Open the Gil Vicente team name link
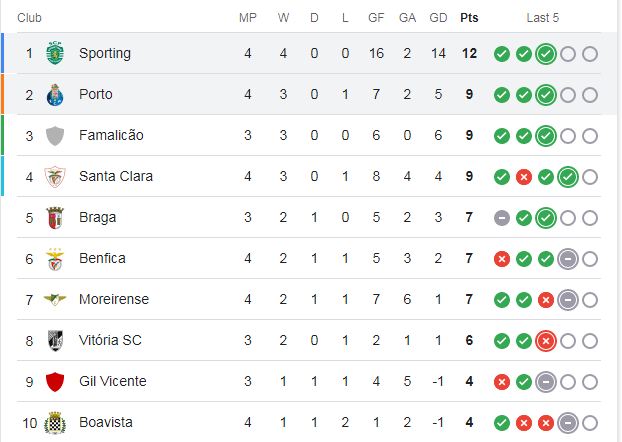 point(113,381)
